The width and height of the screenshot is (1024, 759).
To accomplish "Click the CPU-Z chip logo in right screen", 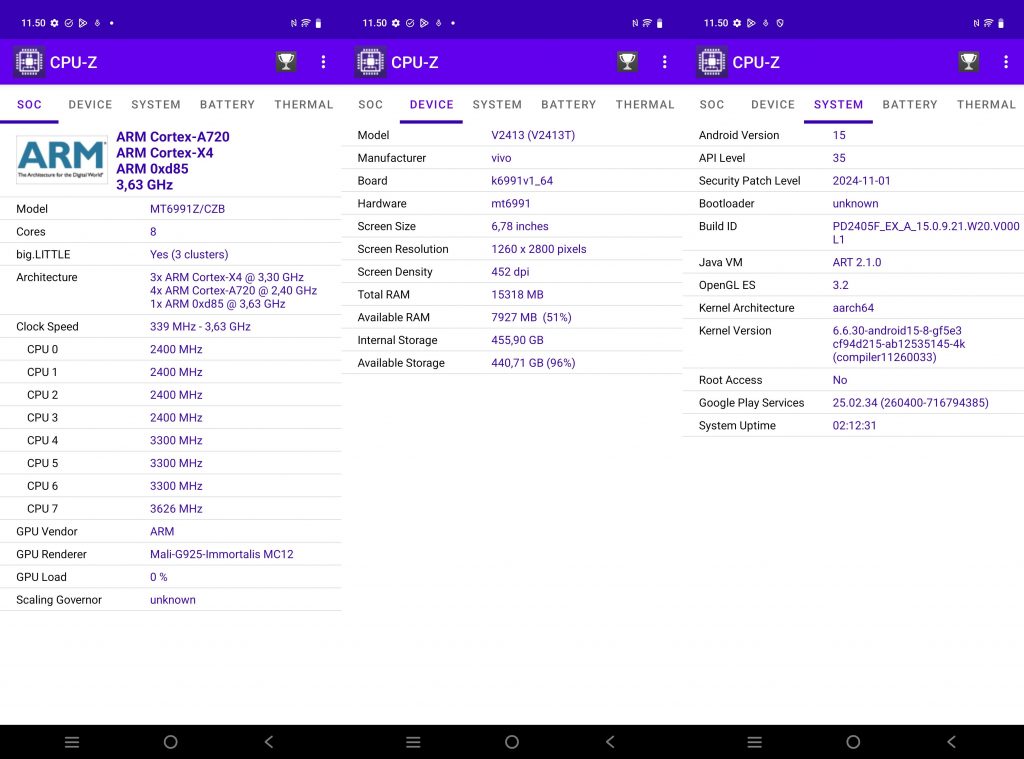I will tap(712, 62).
